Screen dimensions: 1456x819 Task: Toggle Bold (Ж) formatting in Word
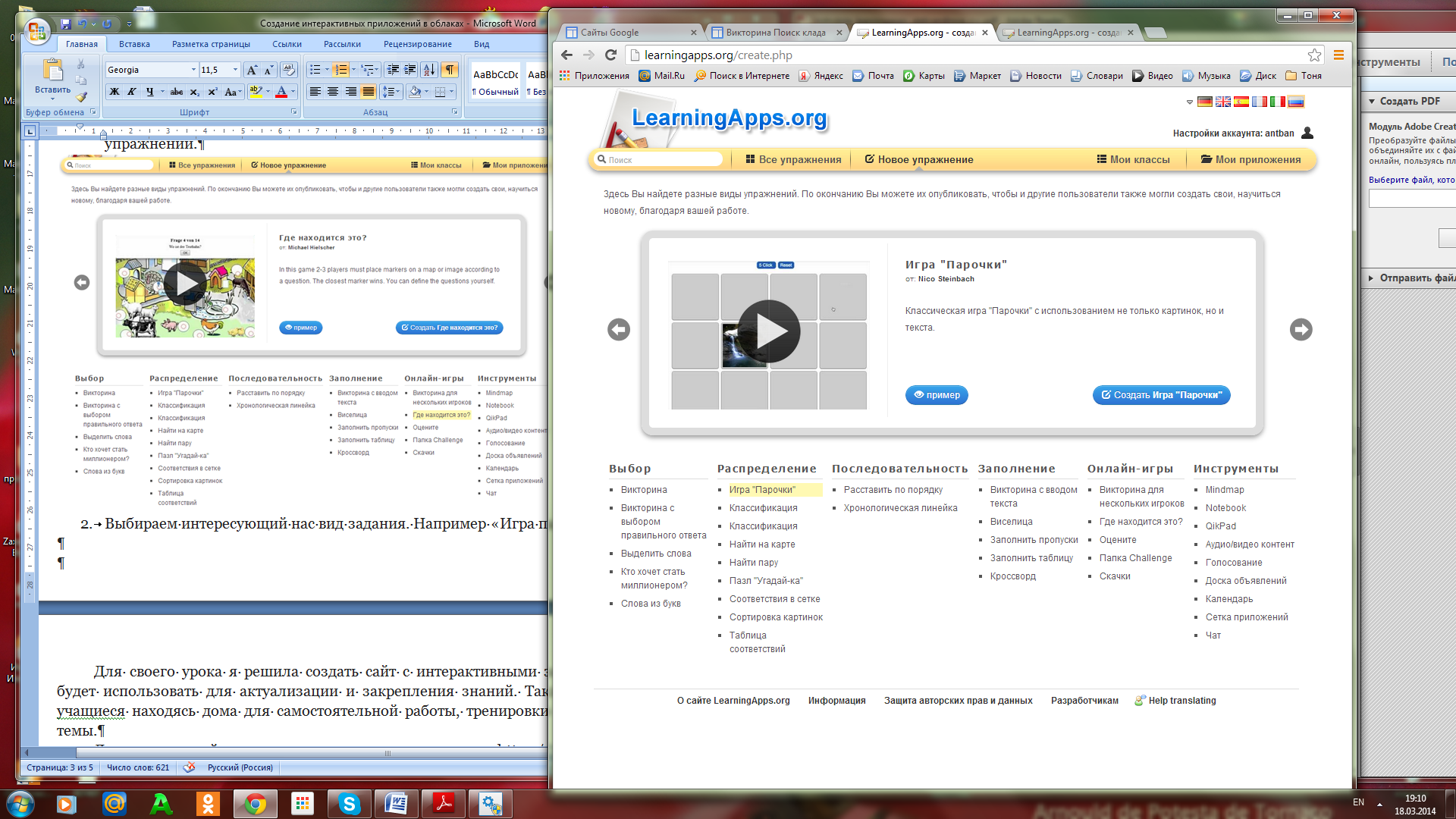(115, 92)
